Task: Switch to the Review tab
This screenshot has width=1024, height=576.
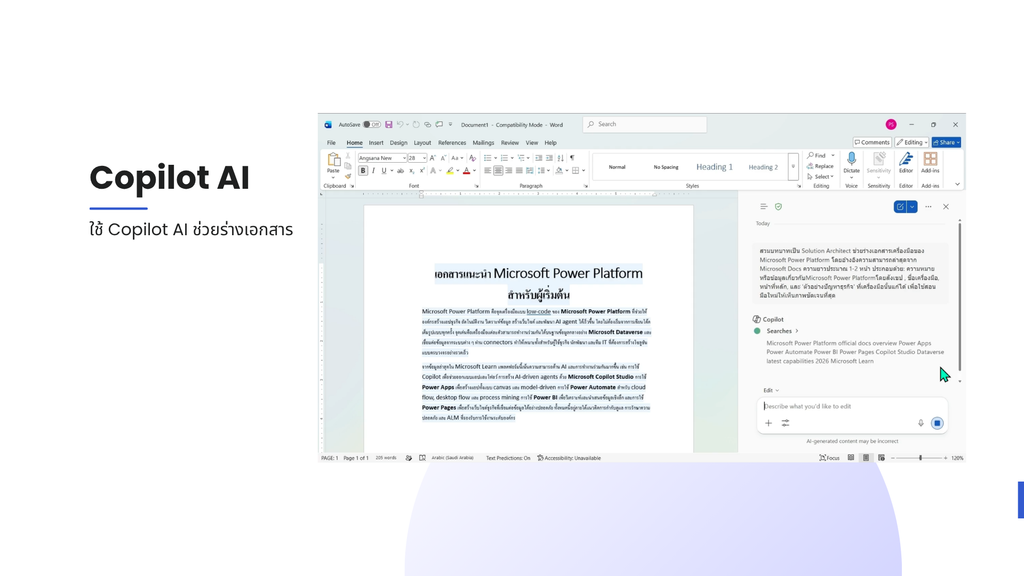Action: coord(509,142)
